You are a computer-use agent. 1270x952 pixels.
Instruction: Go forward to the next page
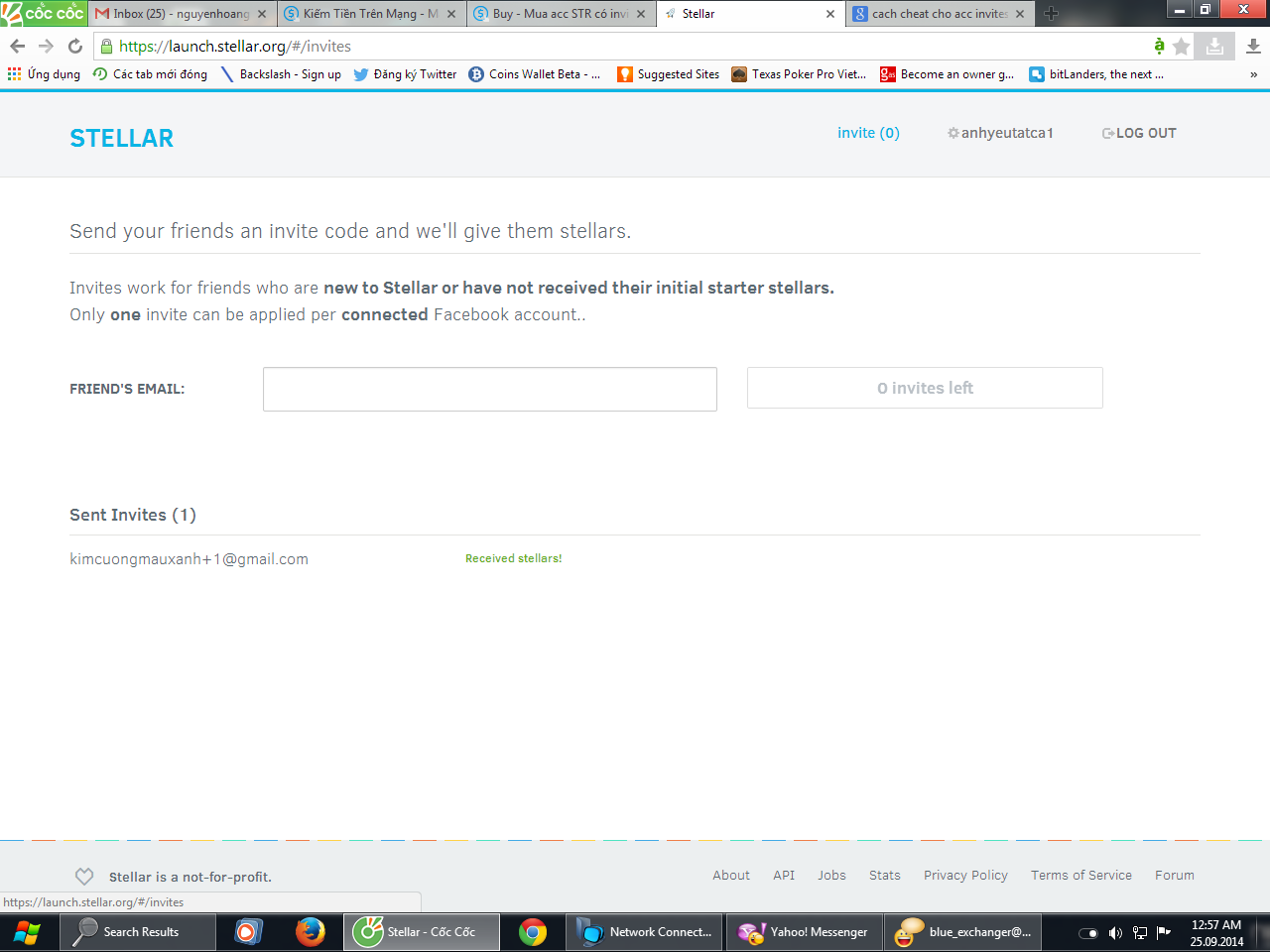tap(46, 46)
